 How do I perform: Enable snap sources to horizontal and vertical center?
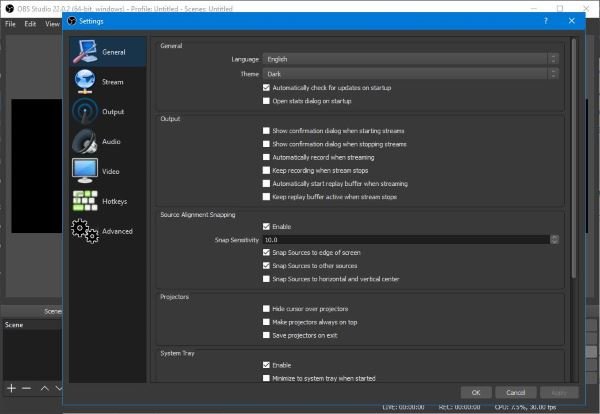tap(266, 278)
